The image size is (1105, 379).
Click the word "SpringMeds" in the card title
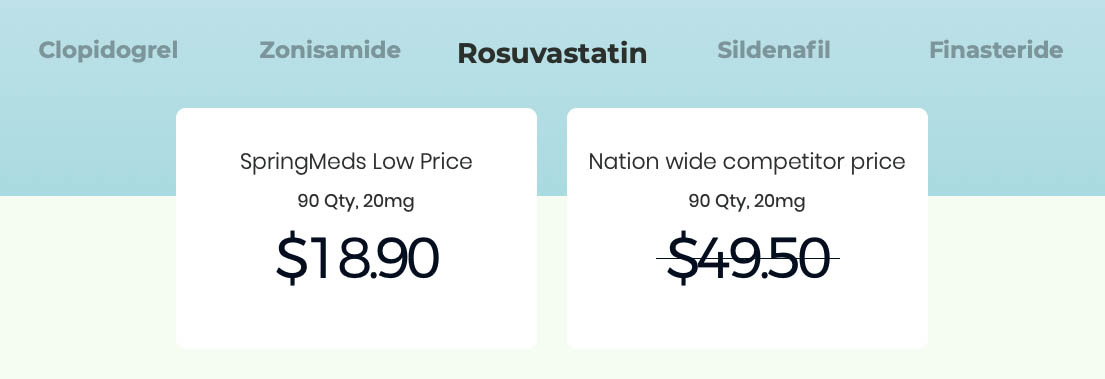tap(303, 163)
